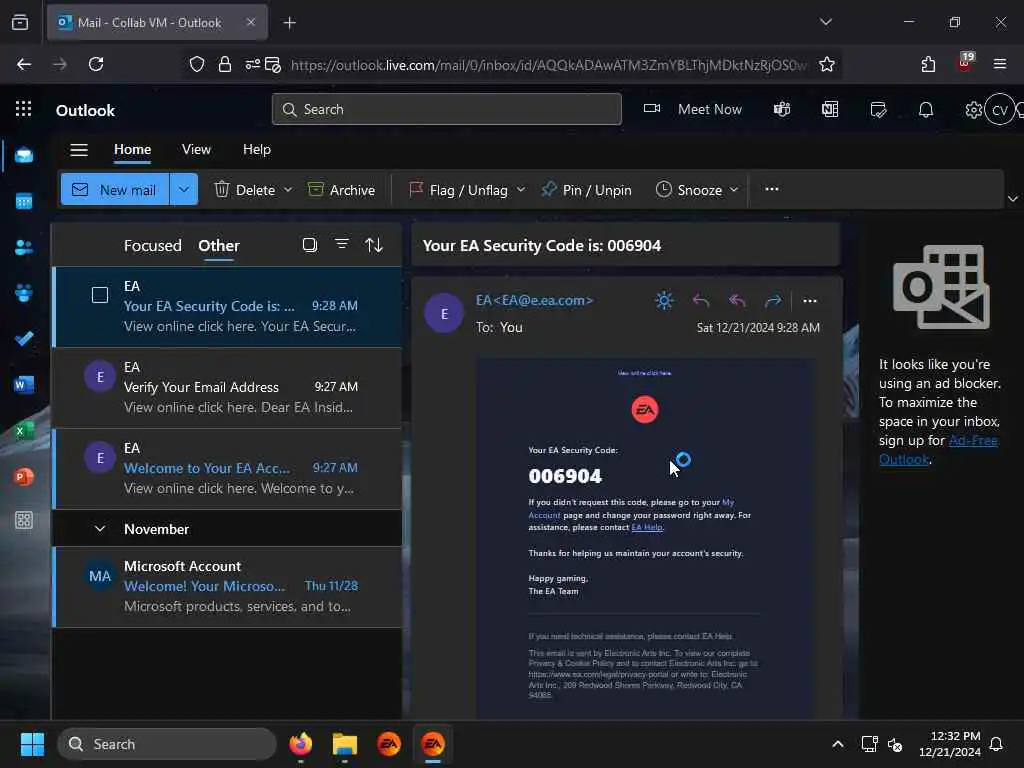
Task: Open Calendar in the left sidebar
Action: [x=24, y=201]
